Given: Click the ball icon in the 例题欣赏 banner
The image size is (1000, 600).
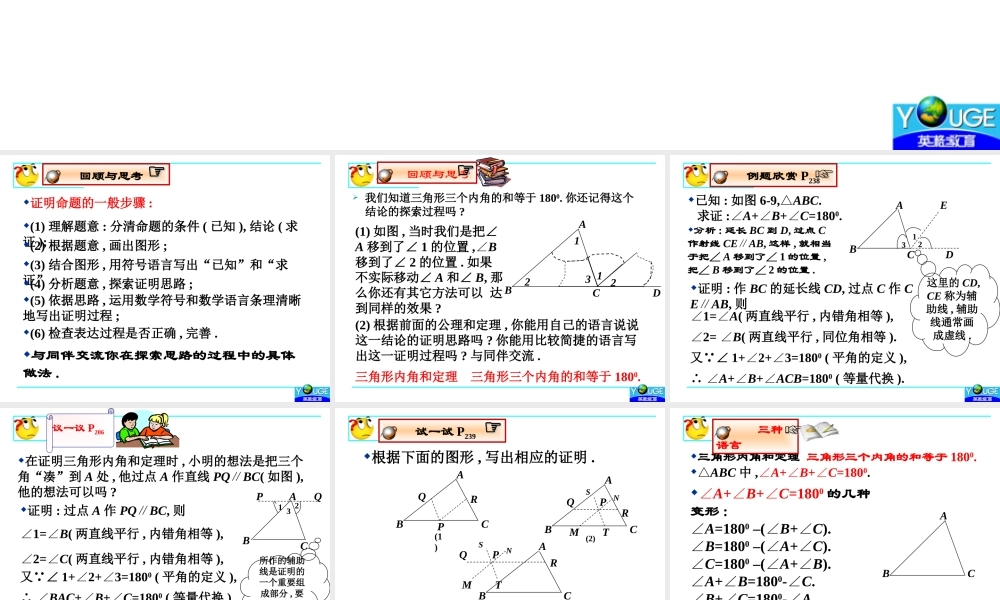Looking at the screenshot, I should click(721, 177).
